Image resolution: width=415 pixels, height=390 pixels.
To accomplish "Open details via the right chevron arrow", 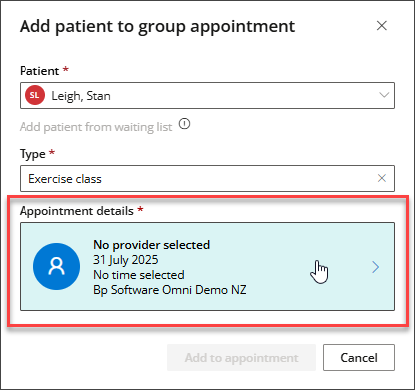I will [x=375, y=267].
